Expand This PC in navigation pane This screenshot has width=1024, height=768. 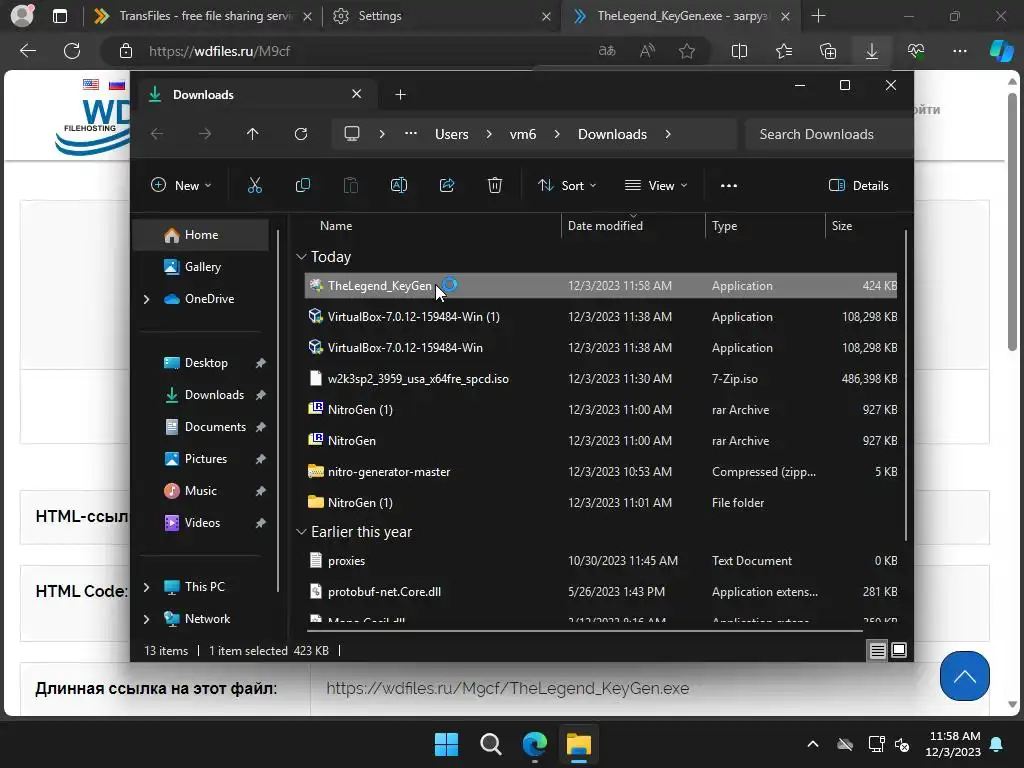146,587
